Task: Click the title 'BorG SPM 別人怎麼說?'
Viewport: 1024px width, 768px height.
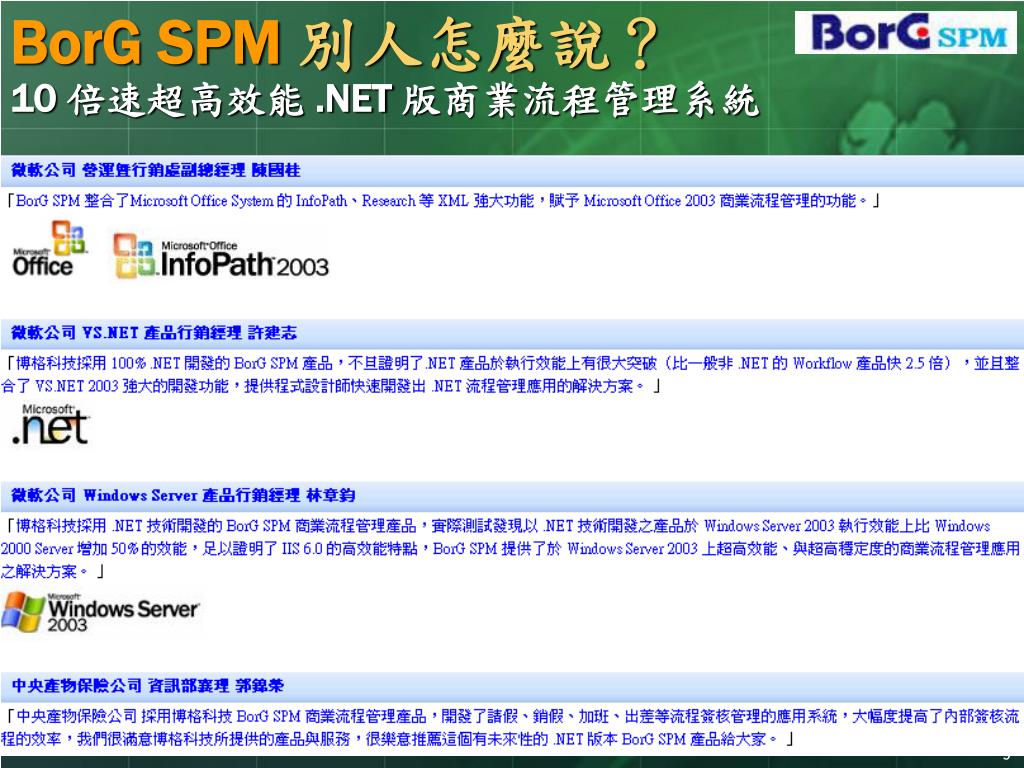Action: pos(335,43)
